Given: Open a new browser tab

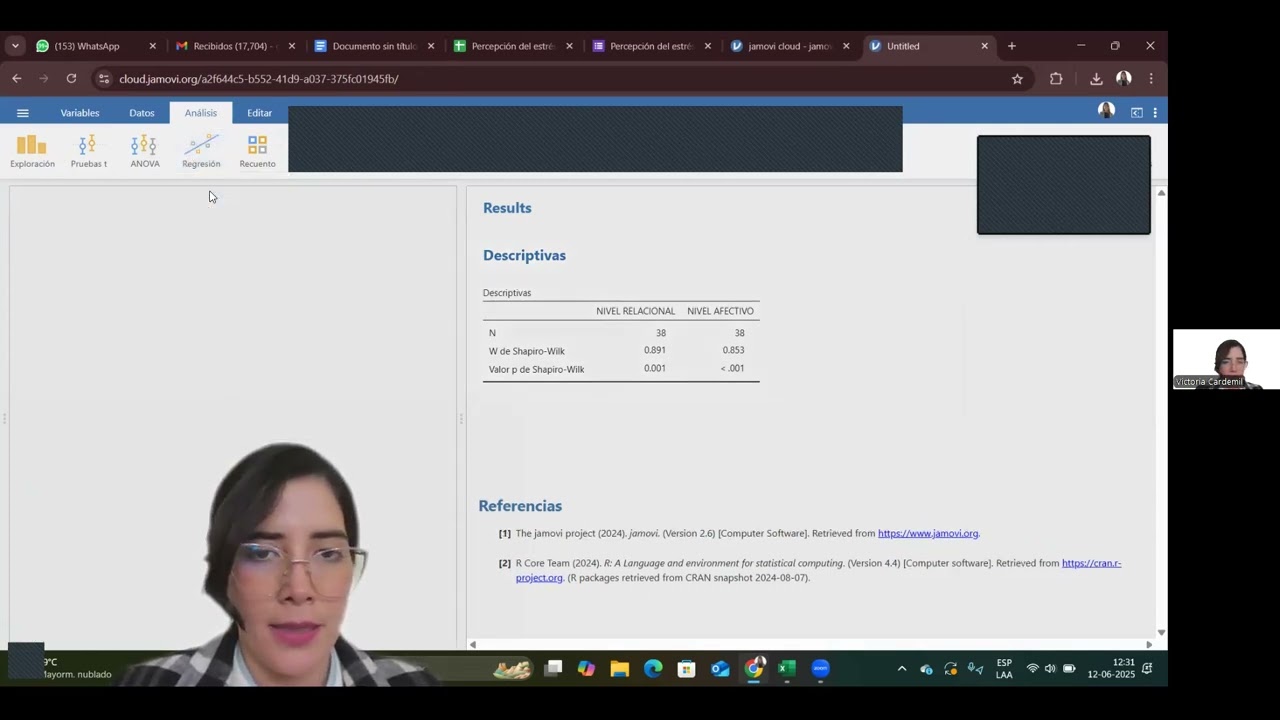Looking at the screenshot, I should point(1011,46).
